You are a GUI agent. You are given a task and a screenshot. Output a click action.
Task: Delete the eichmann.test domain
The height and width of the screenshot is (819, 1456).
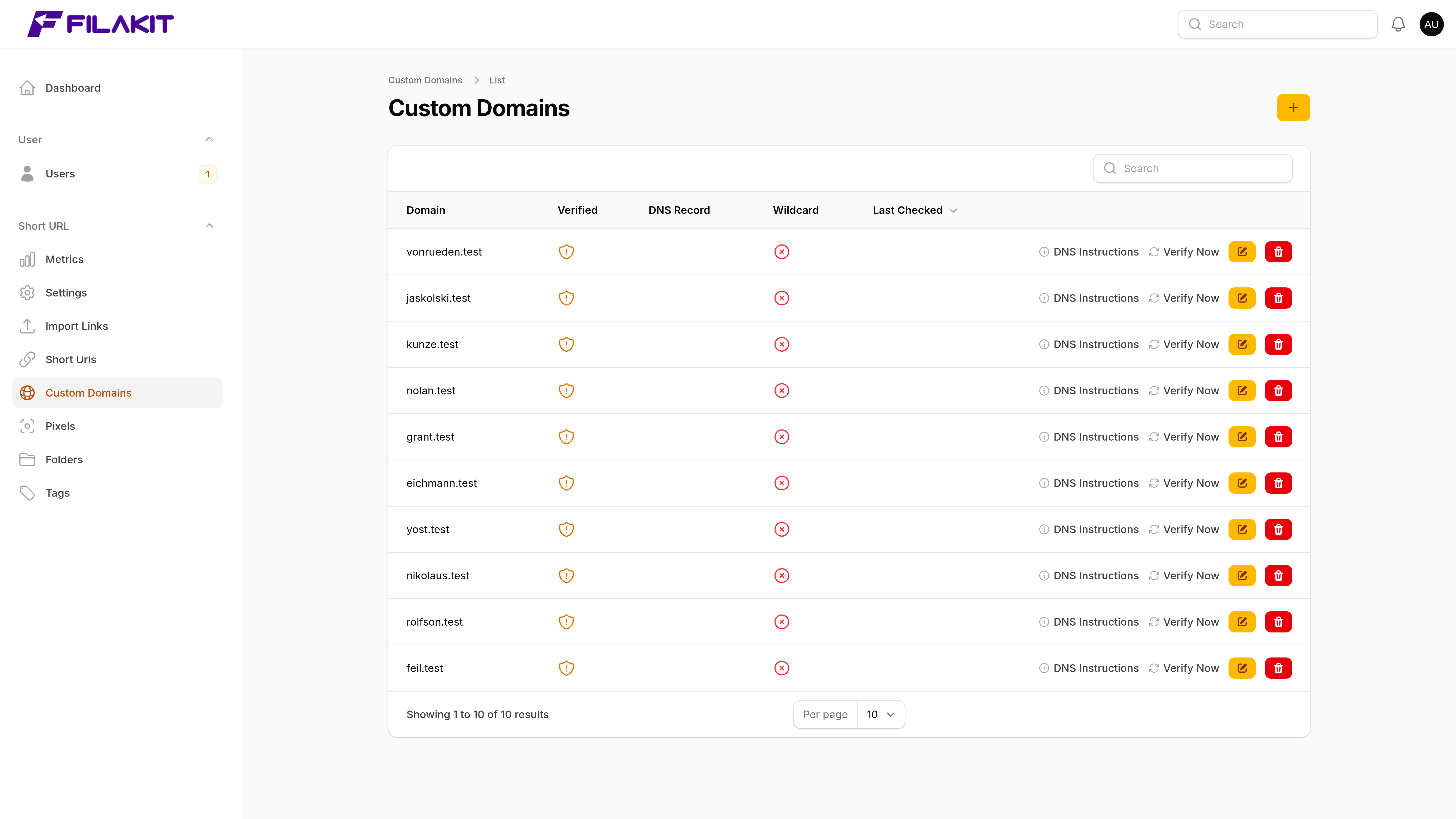[1278, 483]
